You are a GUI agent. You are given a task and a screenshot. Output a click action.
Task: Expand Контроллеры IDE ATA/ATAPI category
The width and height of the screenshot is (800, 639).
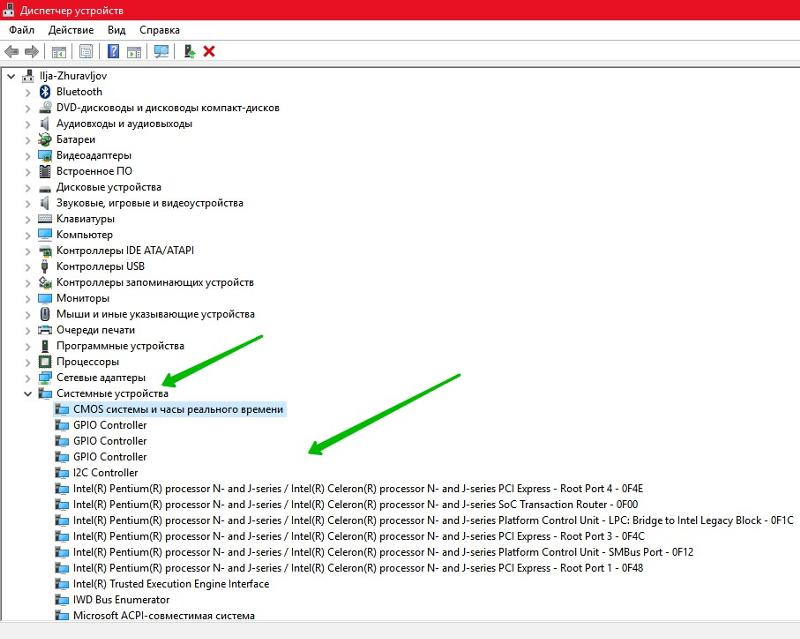[x=28, y=251]
